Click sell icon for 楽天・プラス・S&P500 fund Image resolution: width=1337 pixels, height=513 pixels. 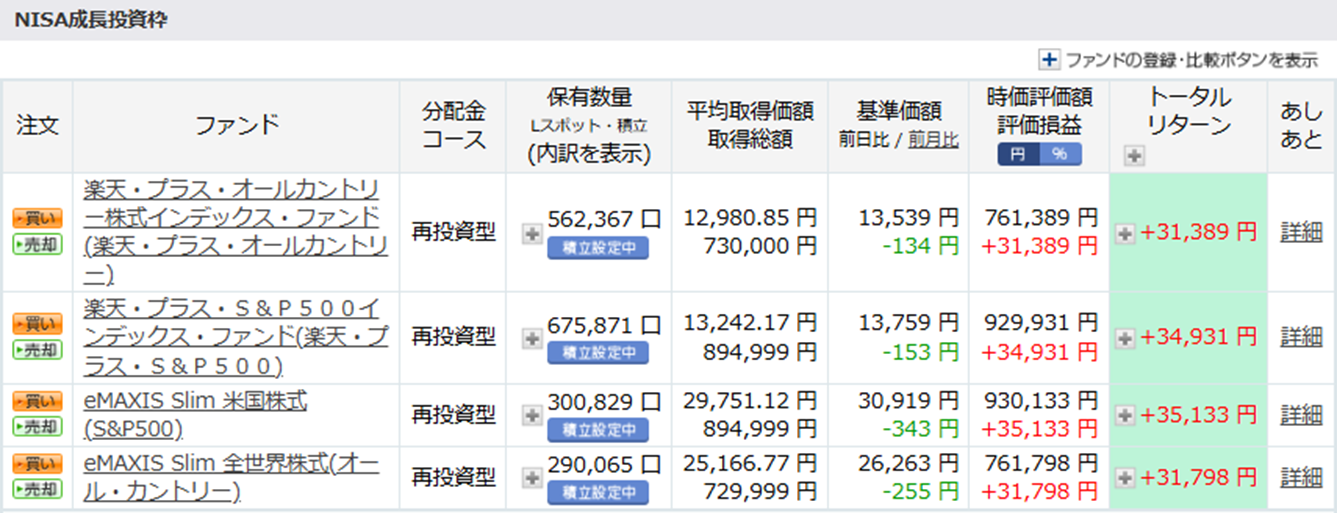pyautogui.click(x=37, y=349)
